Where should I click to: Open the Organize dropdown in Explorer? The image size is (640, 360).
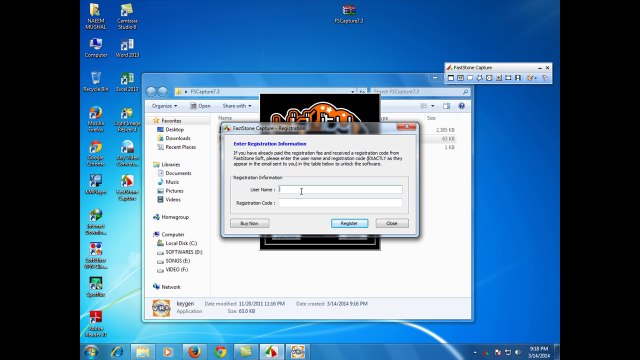pyautogui.click(x=164, y=106)
